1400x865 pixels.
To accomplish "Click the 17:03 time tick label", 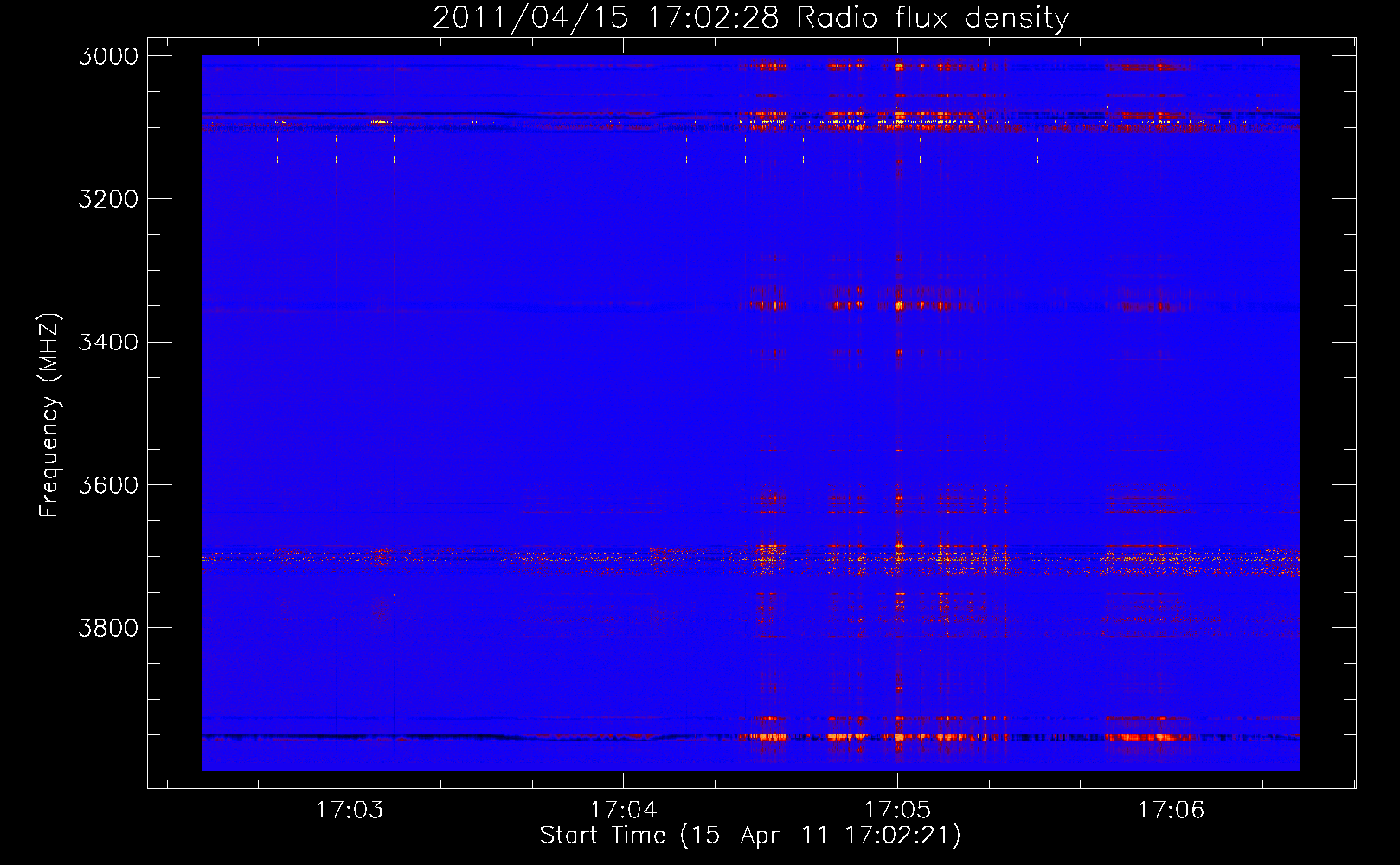I will (x=350, y=810).
